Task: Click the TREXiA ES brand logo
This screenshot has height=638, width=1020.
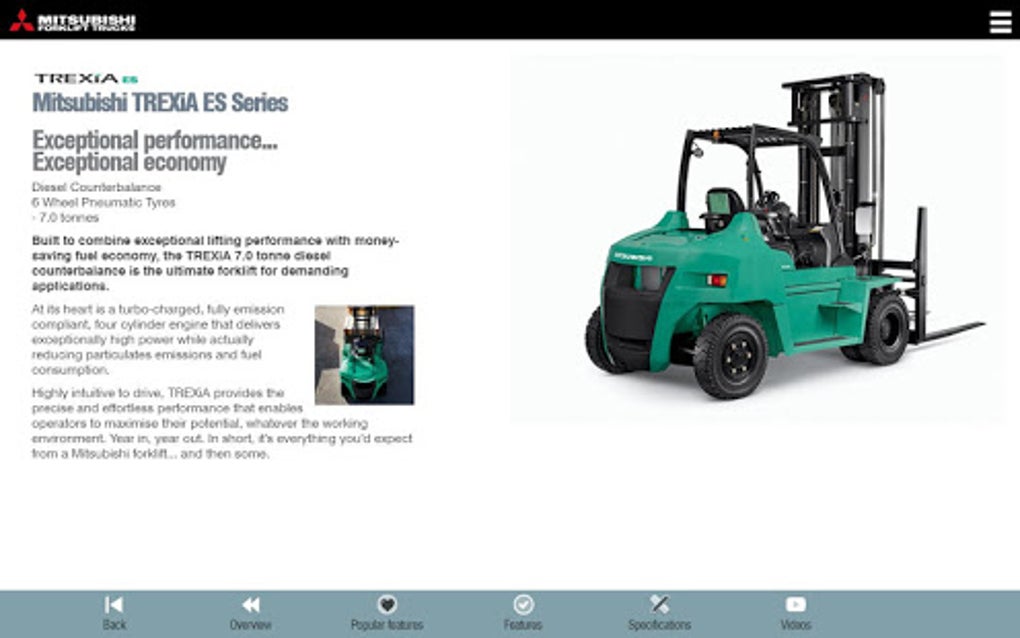Action: 86,79
